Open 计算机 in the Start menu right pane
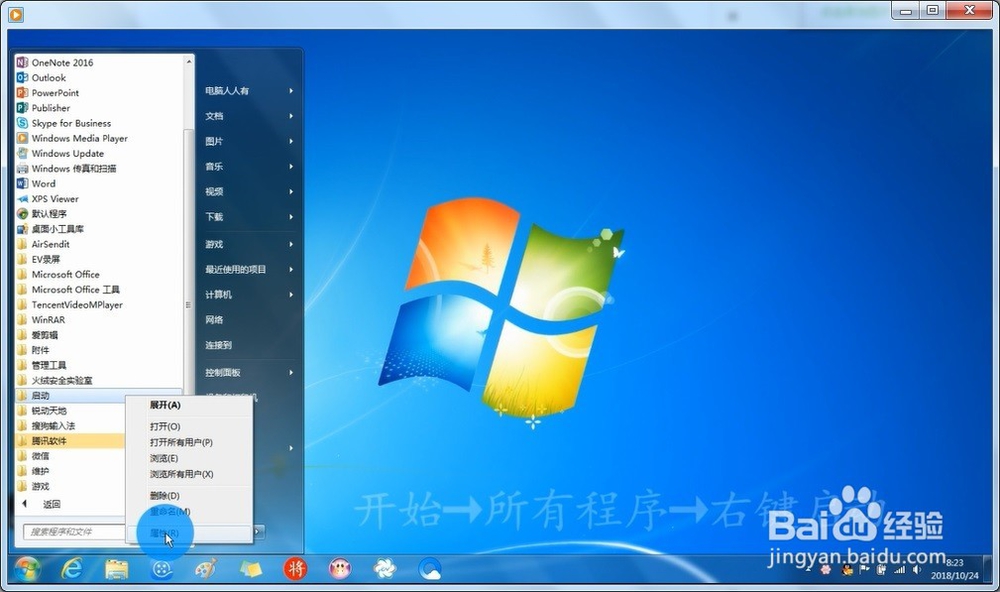 click(x=218, y=295)
